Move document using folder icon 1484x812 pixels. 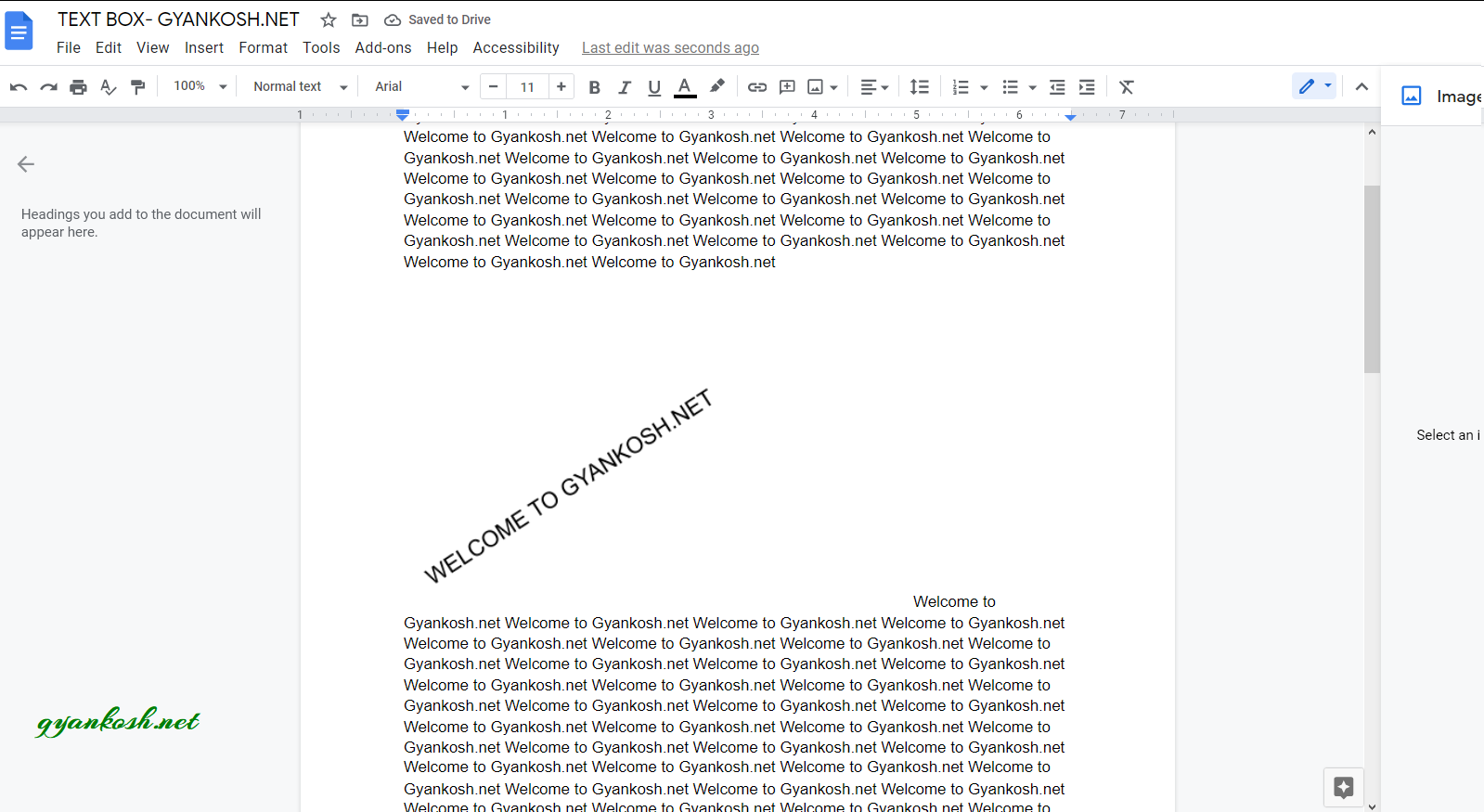[360, 19]
